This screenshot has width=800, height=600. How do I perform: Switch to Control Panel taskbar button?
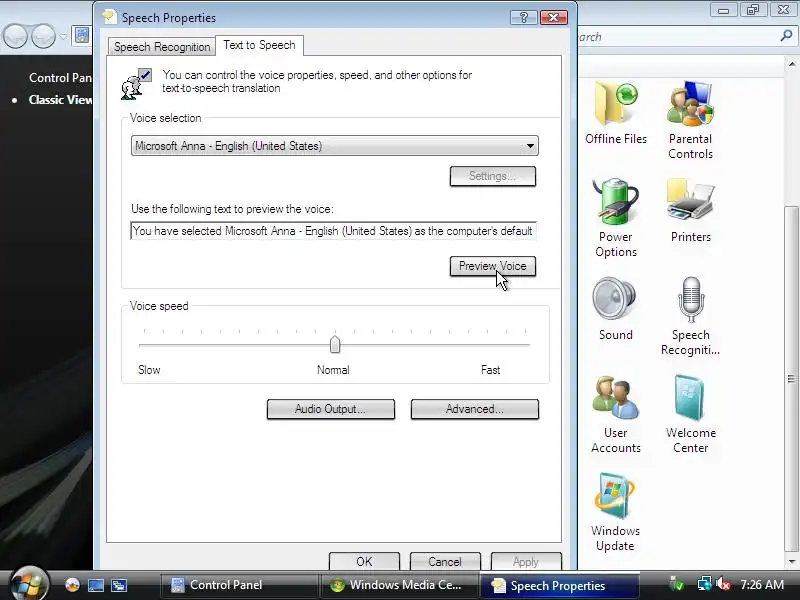239,585
